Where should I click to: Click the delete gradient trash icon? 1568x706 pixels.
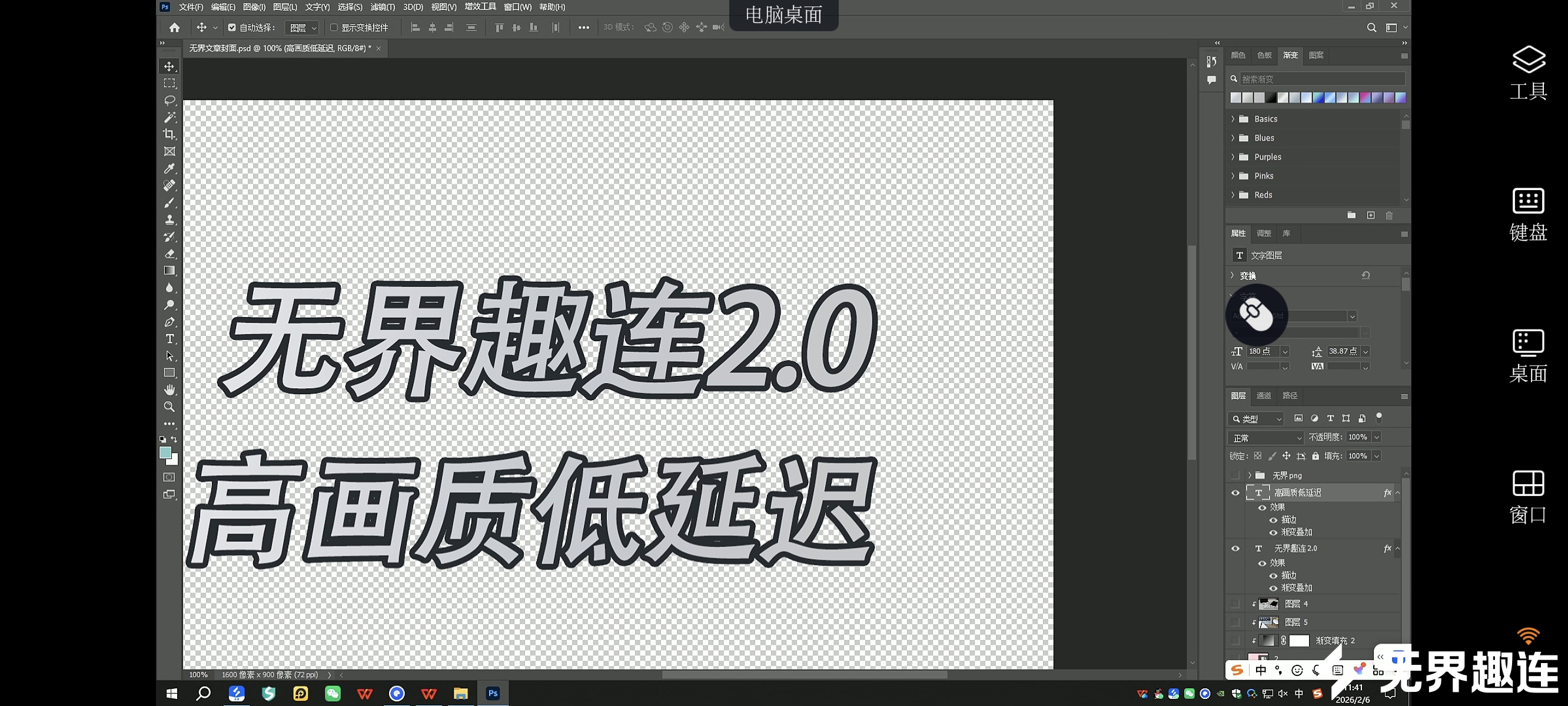click(1389, 215)
